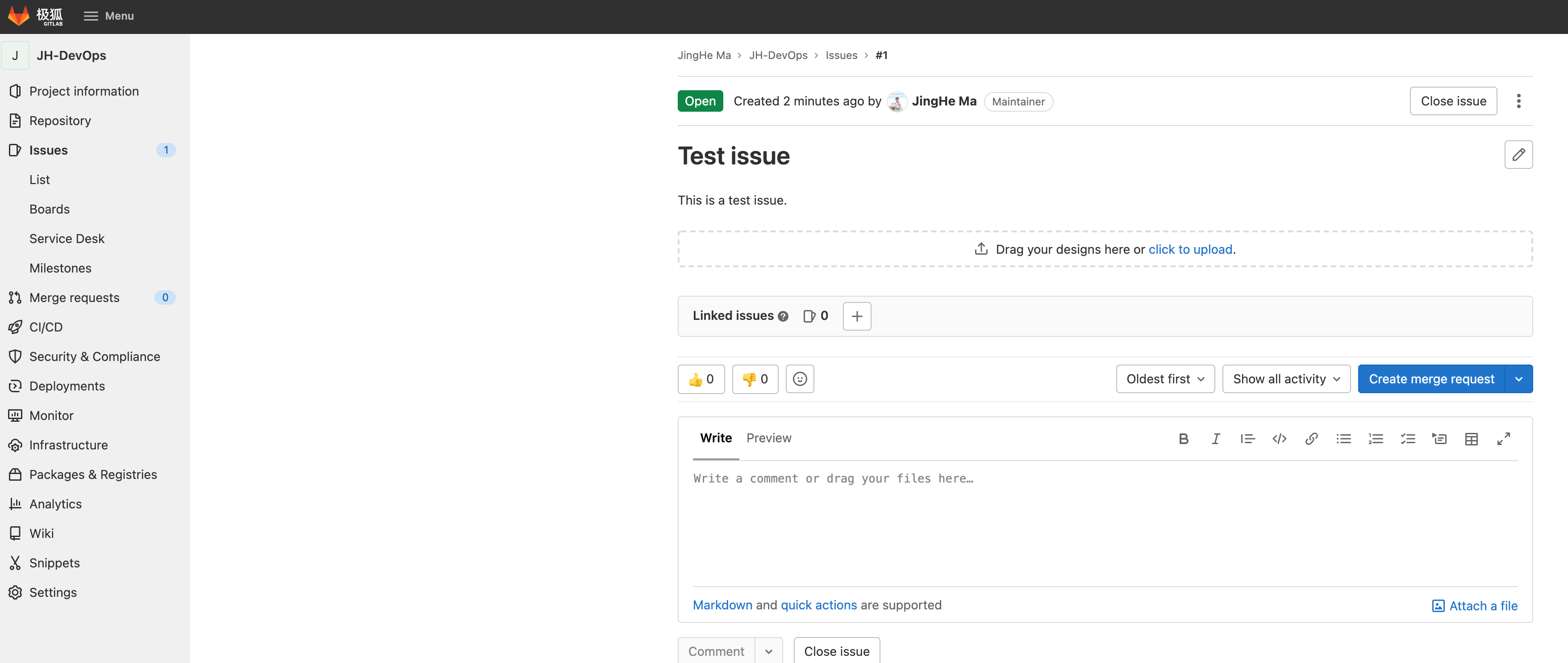Open Boards in the sidebar

click(49, 209)
